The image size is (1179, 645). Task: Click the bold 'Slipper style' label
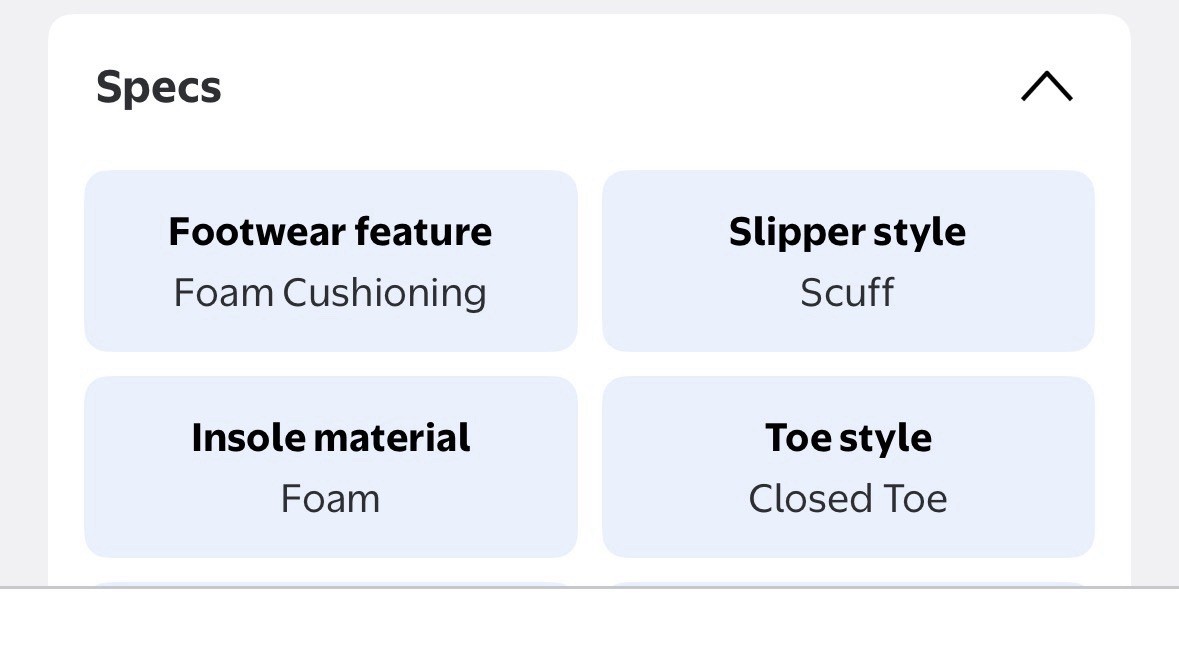(x=847, y=232)
